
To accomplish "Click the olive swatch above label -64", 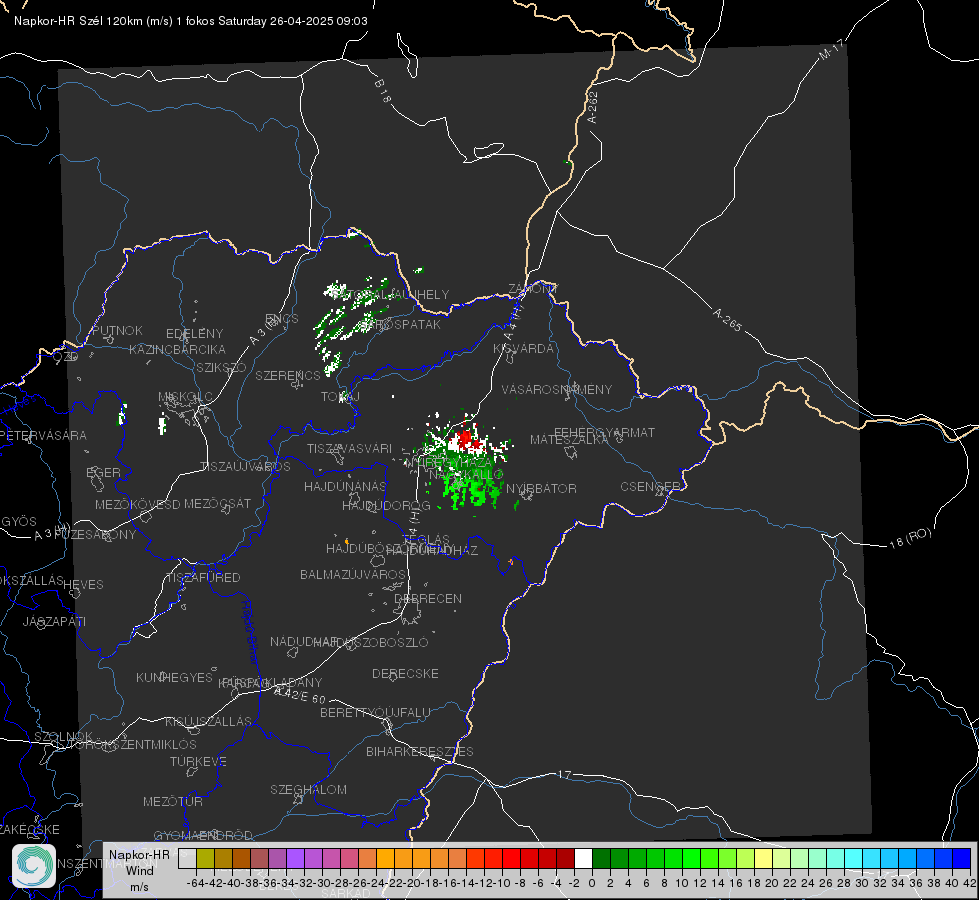I will pos(205,859).
